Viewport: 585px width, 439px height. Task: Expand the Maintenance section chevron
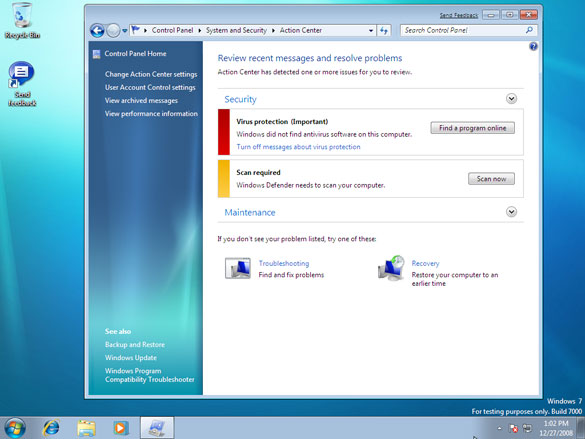[x=511, y=212]
